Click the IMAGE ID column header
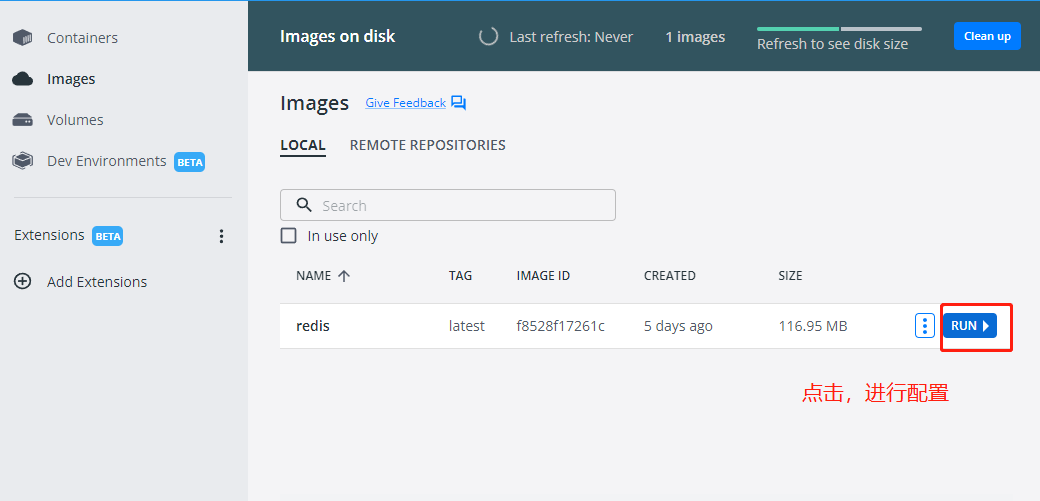The width and height of the screenshot is (1040, 501). pos(543,276)
